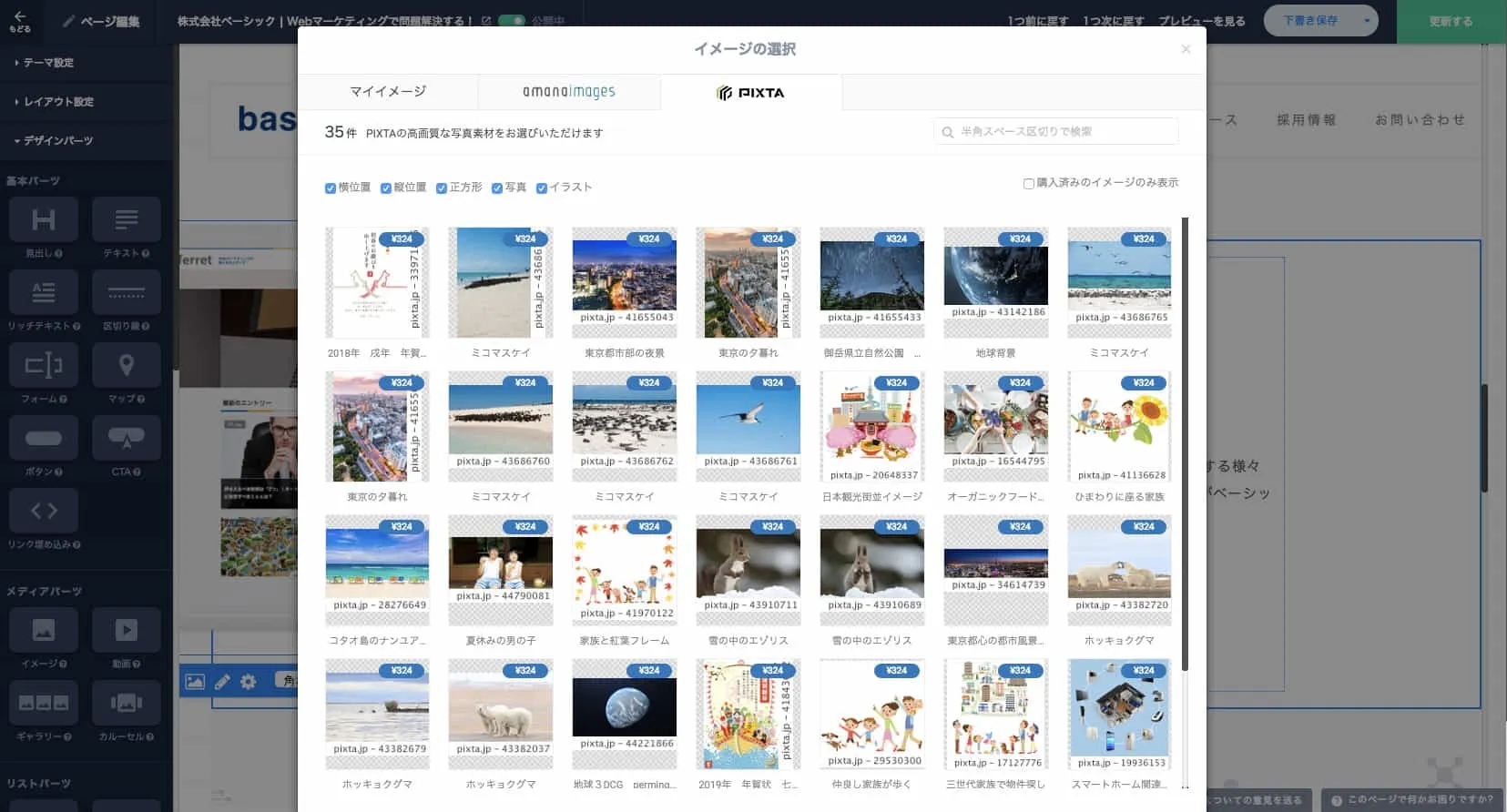Open the amanaimages tab

tap(569, 92)
